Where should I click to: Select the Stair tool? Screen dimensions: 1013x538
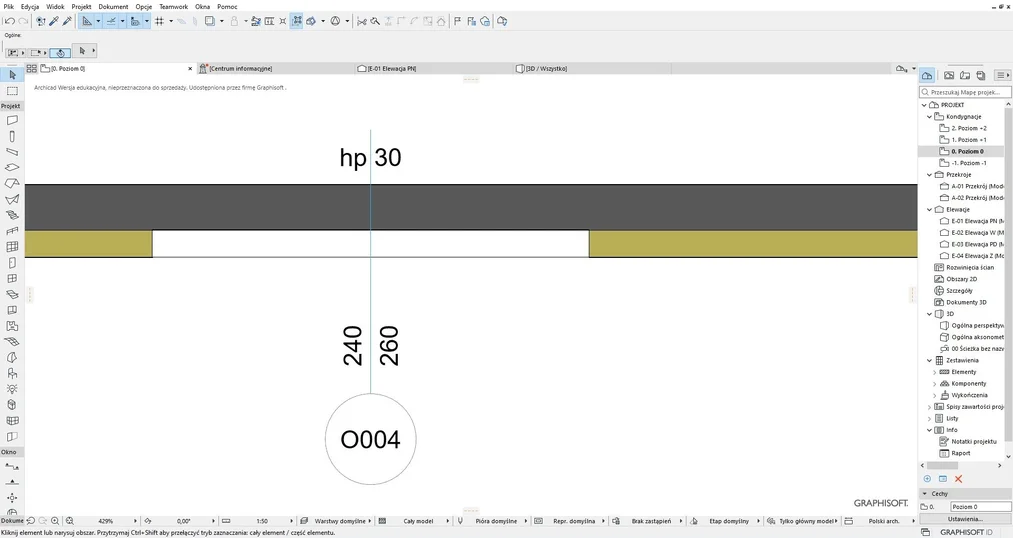[x=12, y=215]
